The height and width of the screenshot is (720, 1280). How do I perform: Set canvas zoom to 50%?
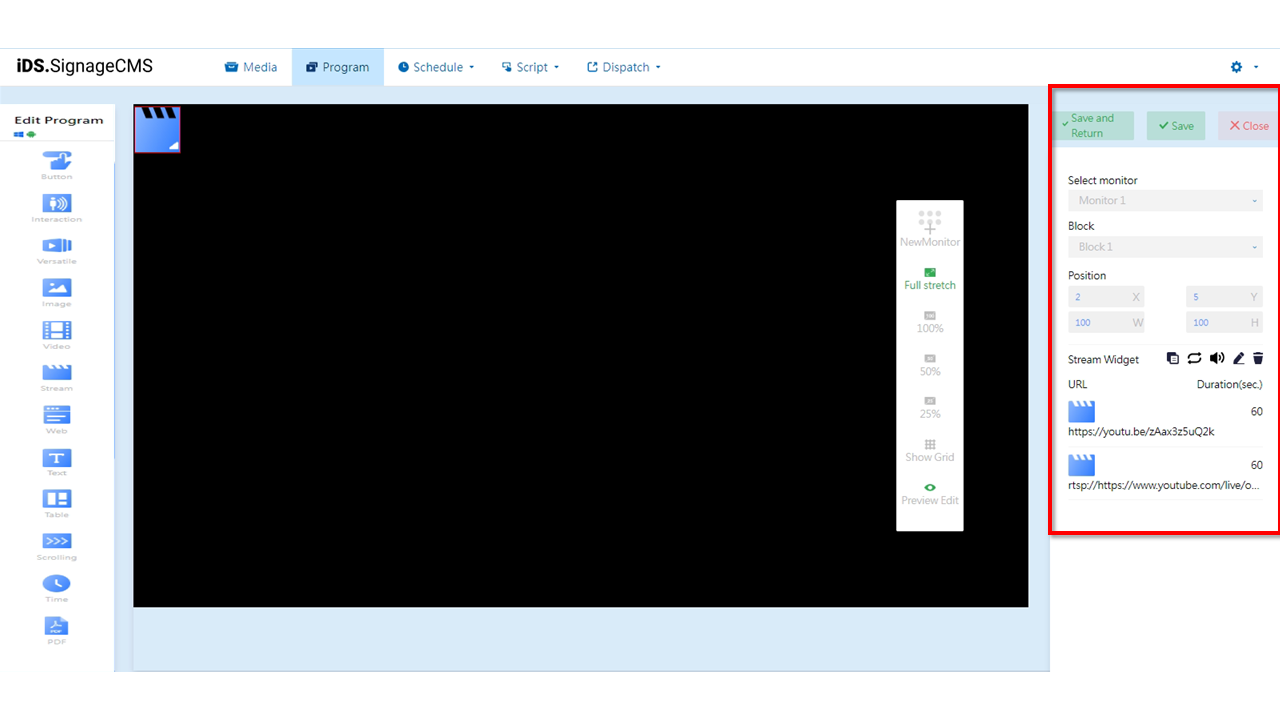click(x=930, y=364)
